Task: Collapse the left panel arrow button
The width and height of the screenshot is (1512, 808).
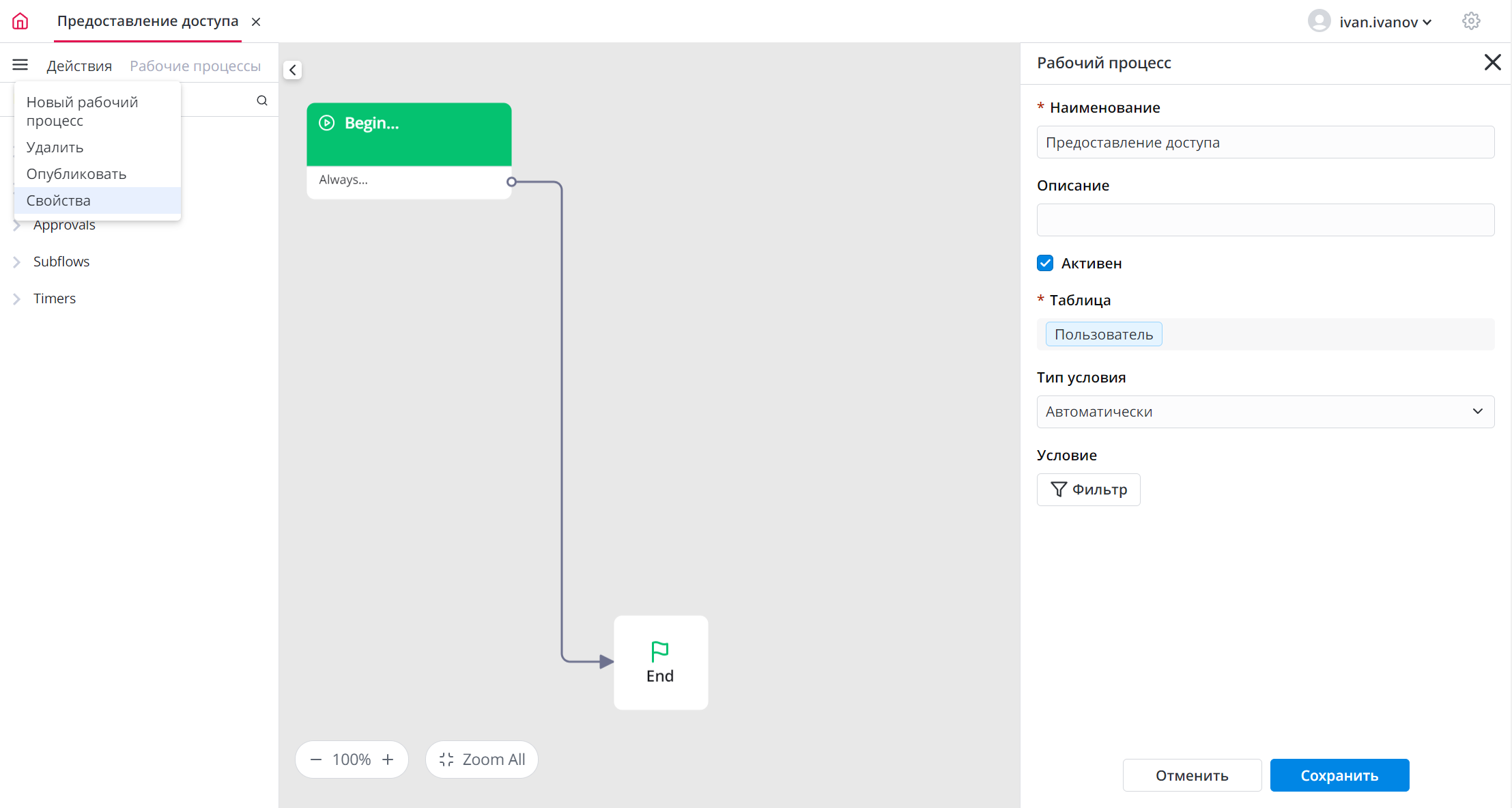Action: [292, 70]
